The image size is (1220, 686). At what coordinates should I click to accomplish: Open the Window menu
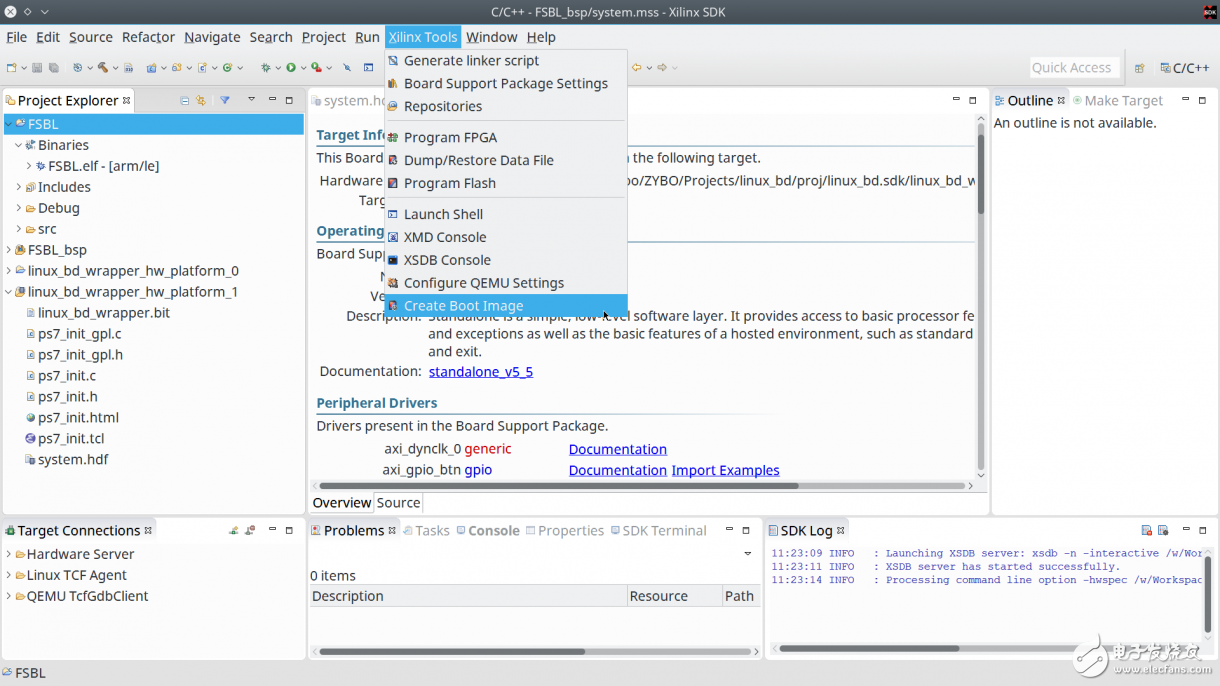491,37
